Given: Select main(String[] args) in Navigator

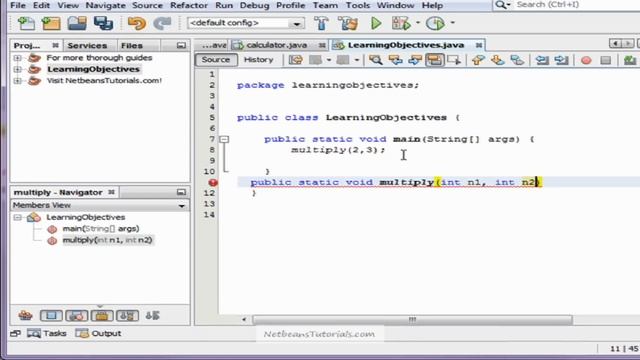Looking at the screenshot, I should tap(100, 229).
